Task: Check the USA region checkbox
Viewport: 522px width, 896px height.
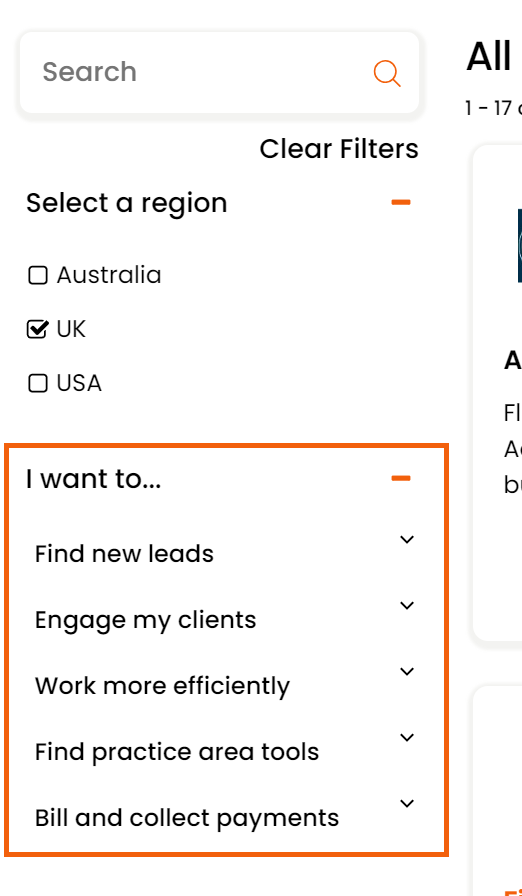Action: pyautogui.click(x=38, y=383)
